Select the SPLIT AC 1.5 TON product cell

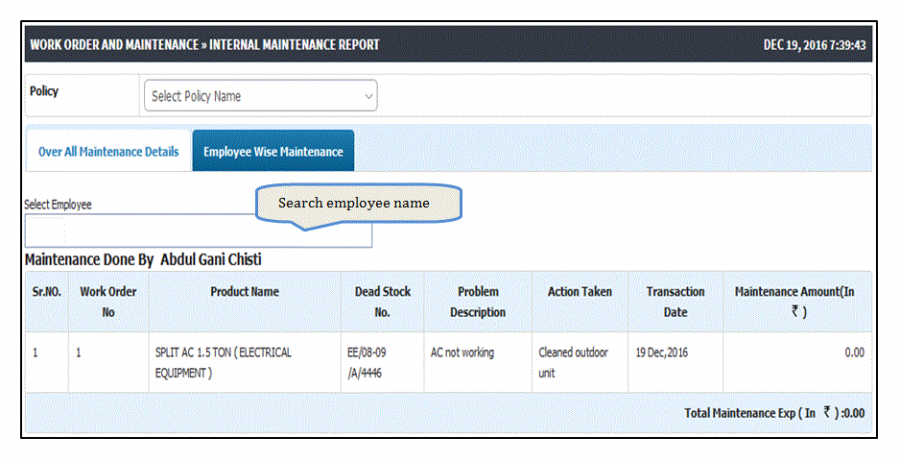click(223, 363)
